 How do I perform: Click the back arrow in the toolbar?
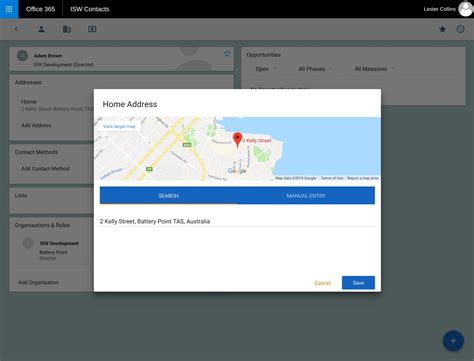pyautogui.click(x=16, y=29)
